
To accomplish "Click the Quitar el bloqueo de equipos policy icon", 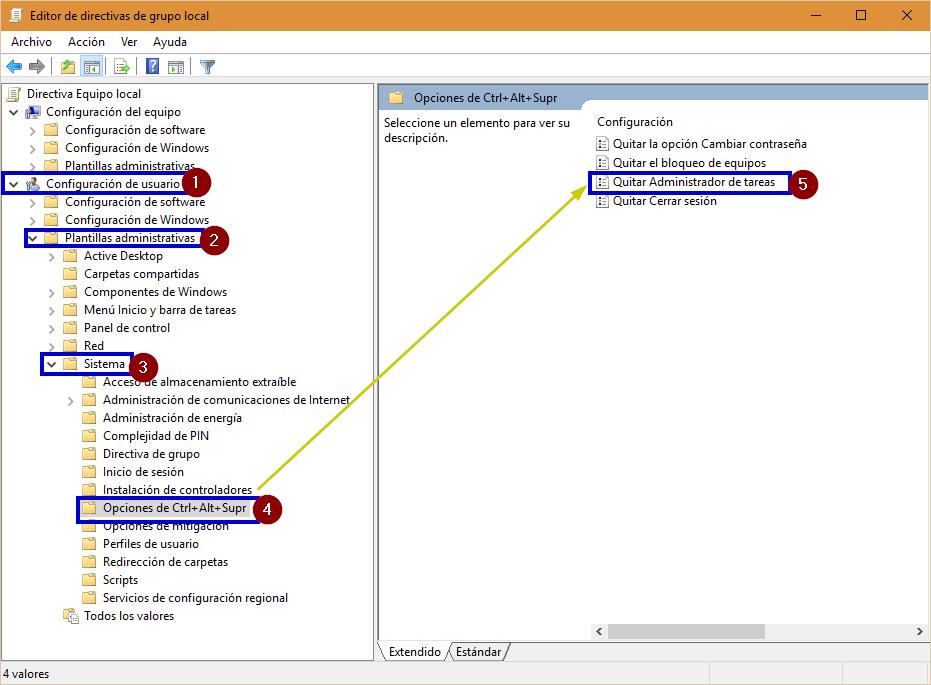I will pyautogui.click(x=602, y=163).
